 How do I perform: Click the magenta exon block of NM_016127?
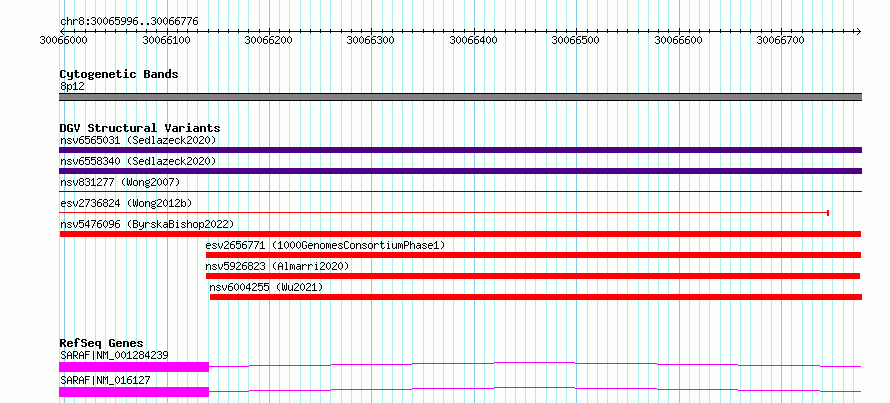point(134,392)
